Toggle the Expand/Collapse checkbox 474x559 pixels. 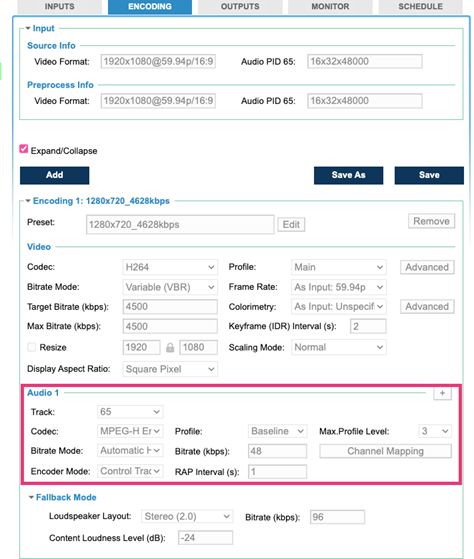(x=24, y=149)
